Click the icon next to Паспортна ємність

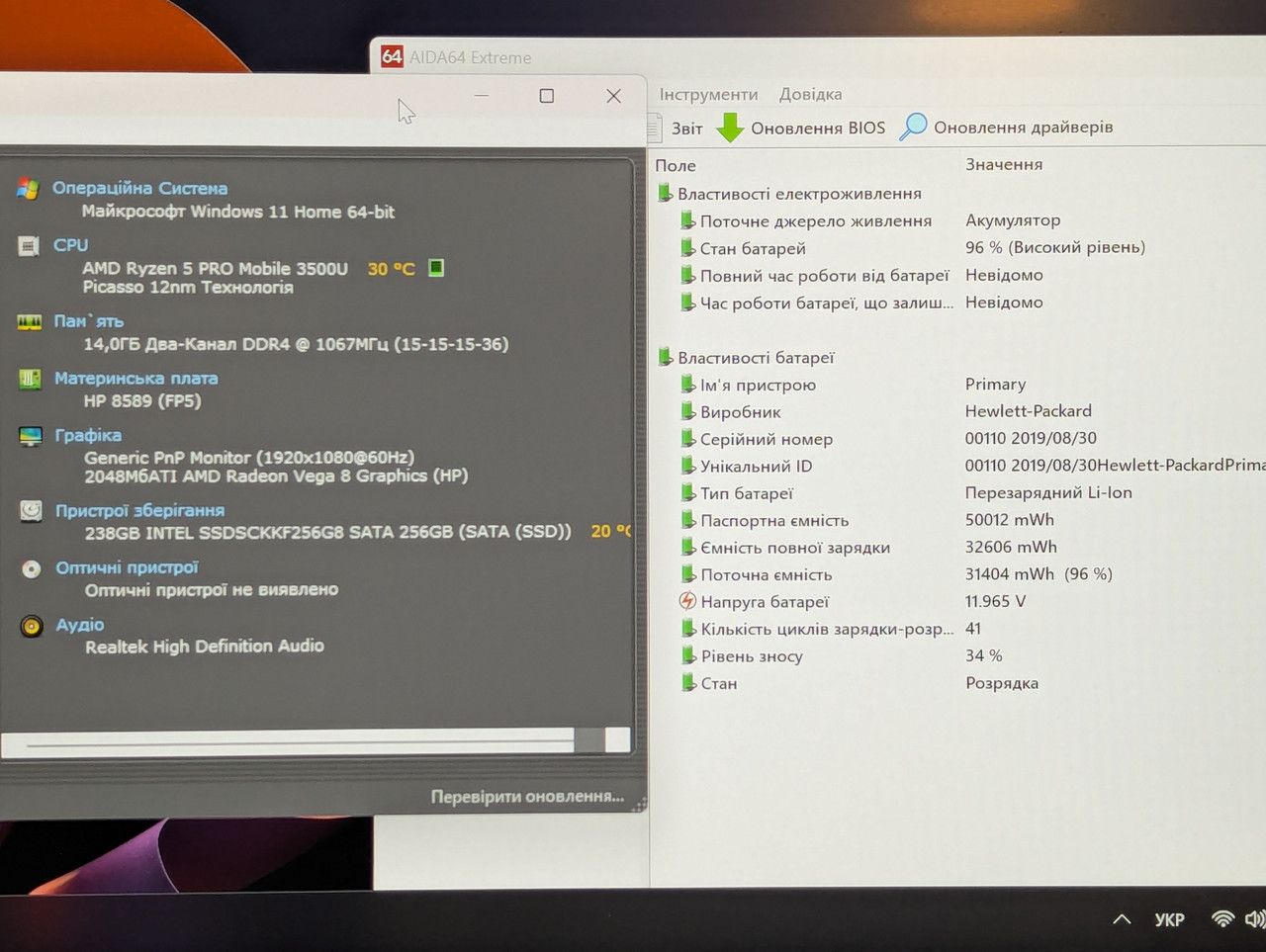coord(688,520)
